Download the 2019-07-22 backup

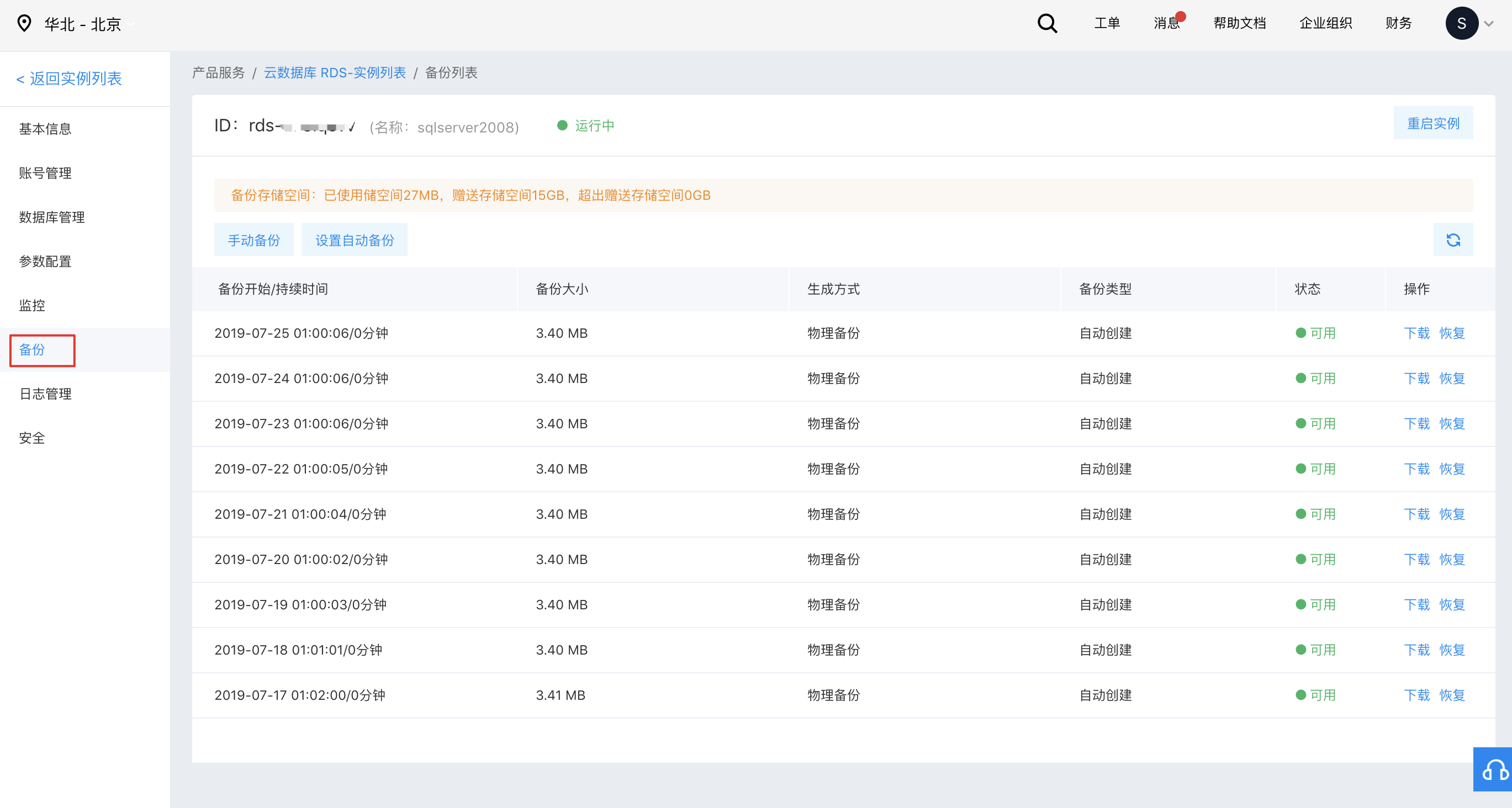point(1416,469)
